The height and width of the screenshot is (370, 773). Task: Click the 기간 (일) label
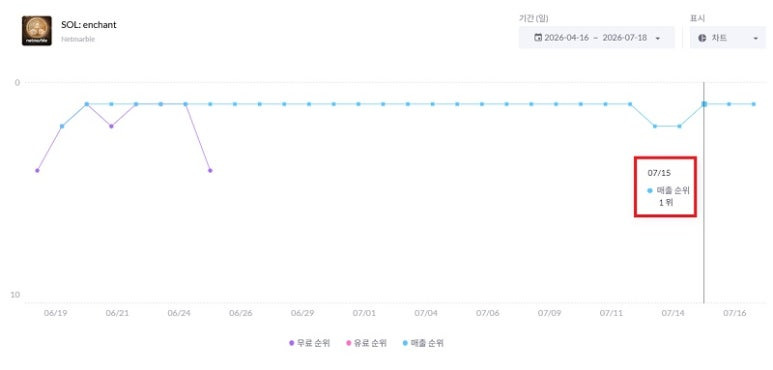533,19
